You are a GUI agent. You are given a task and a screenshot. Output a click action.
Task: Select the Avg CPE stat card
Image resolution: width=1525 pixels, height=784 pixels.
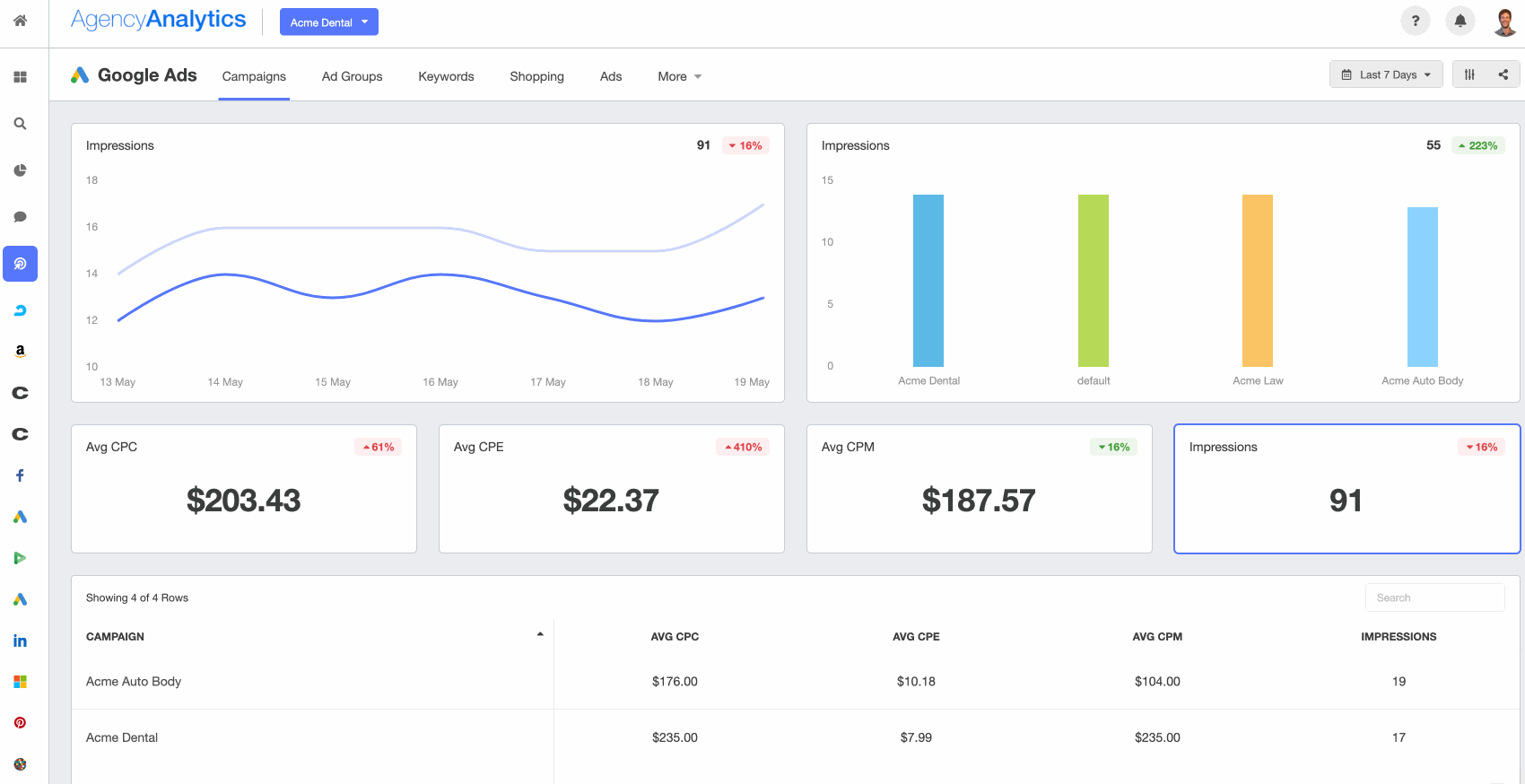[x=612, y=489]
